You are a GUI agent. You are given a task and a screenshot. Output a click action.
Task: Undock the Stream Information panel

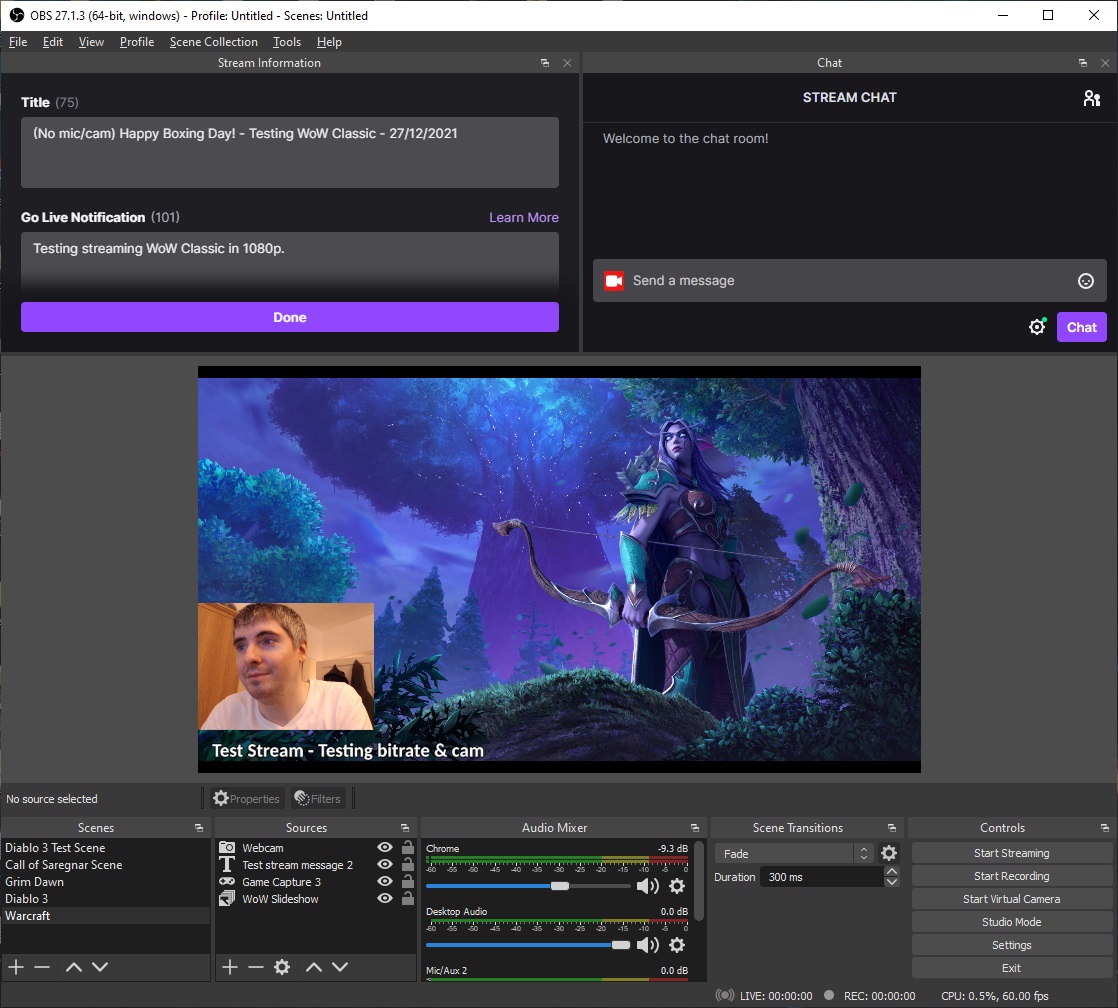(545, 63)
